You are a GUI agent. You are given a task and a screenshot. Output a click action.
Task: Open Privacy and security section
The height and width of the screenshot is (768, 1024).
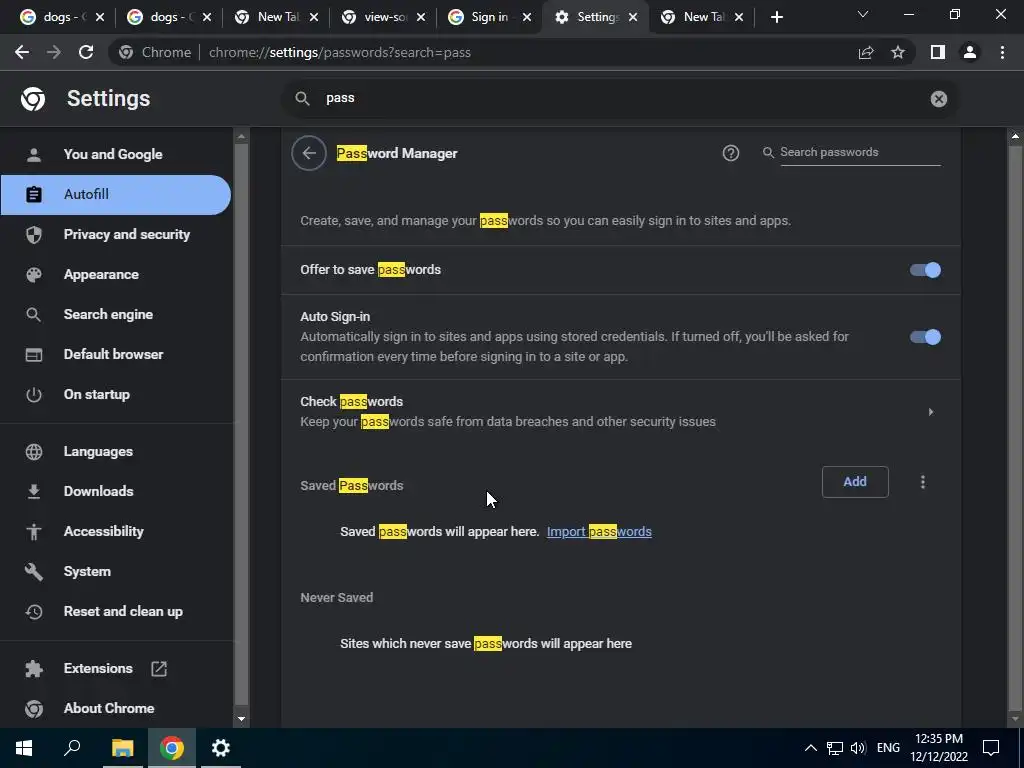pos(116,234)
